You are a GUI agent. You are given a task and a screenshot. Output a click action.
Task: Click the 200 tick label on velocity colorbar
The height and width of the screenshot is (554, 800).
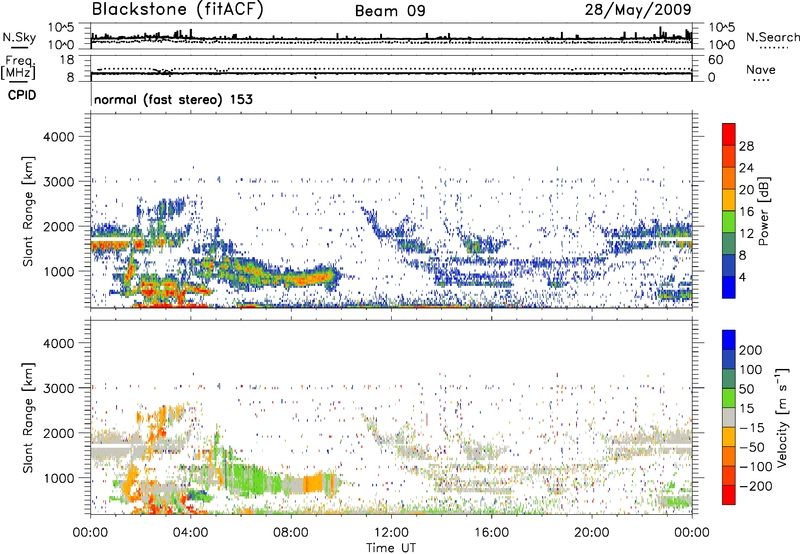point(751,350)
